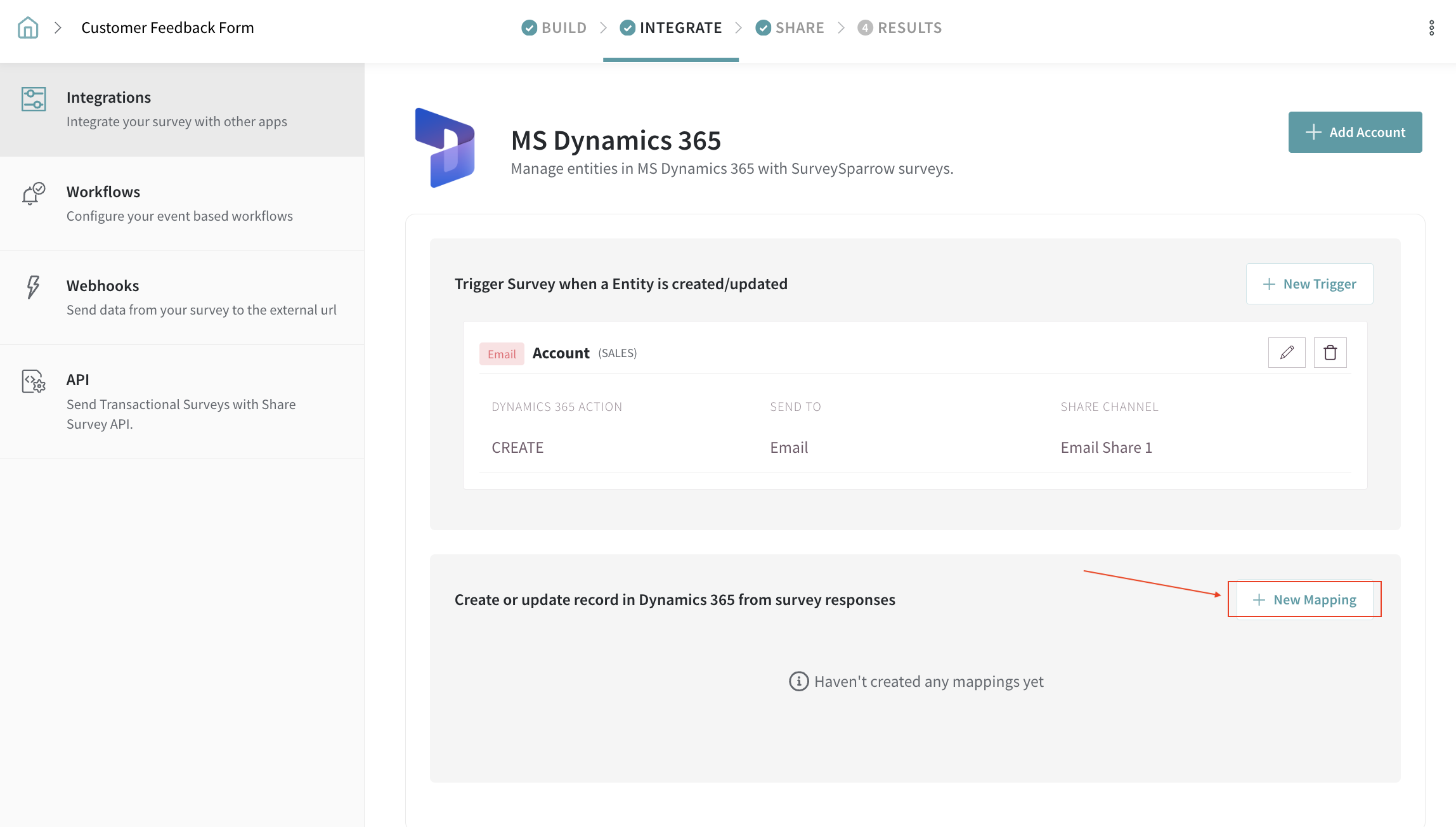Click the Email tag on Account trigger
The width and height of the screenshot is (1456, 827).
click(502, 354)
